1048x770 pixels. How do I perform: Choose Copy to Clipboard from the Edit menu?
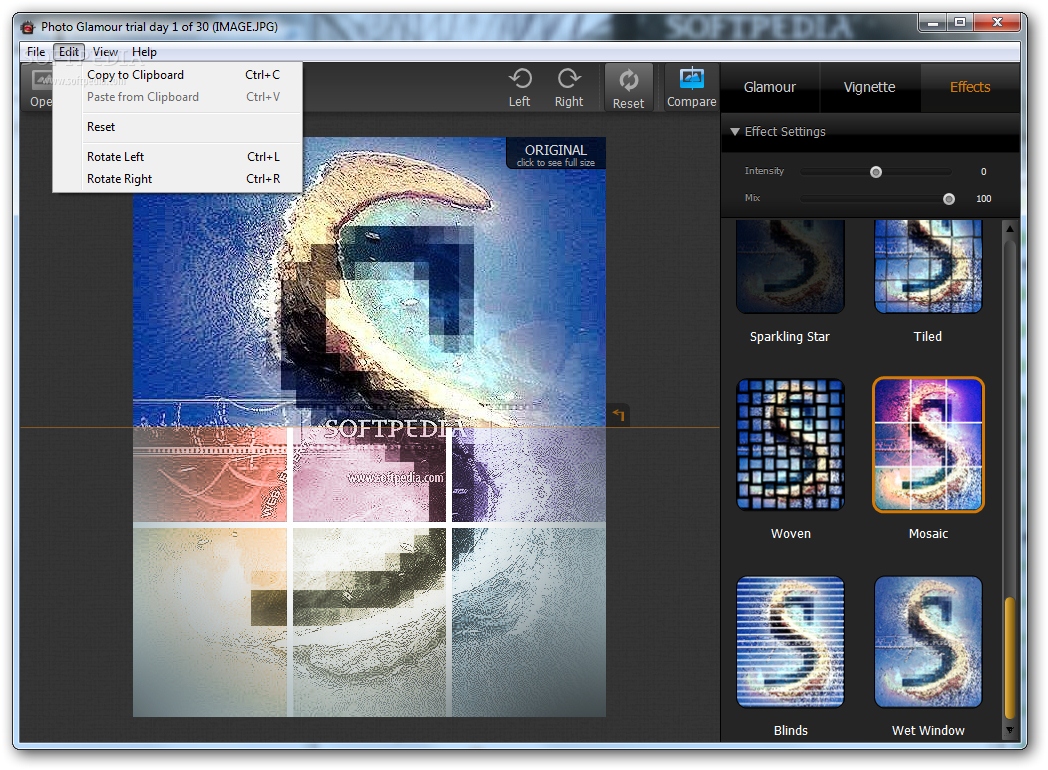(178, 75)
